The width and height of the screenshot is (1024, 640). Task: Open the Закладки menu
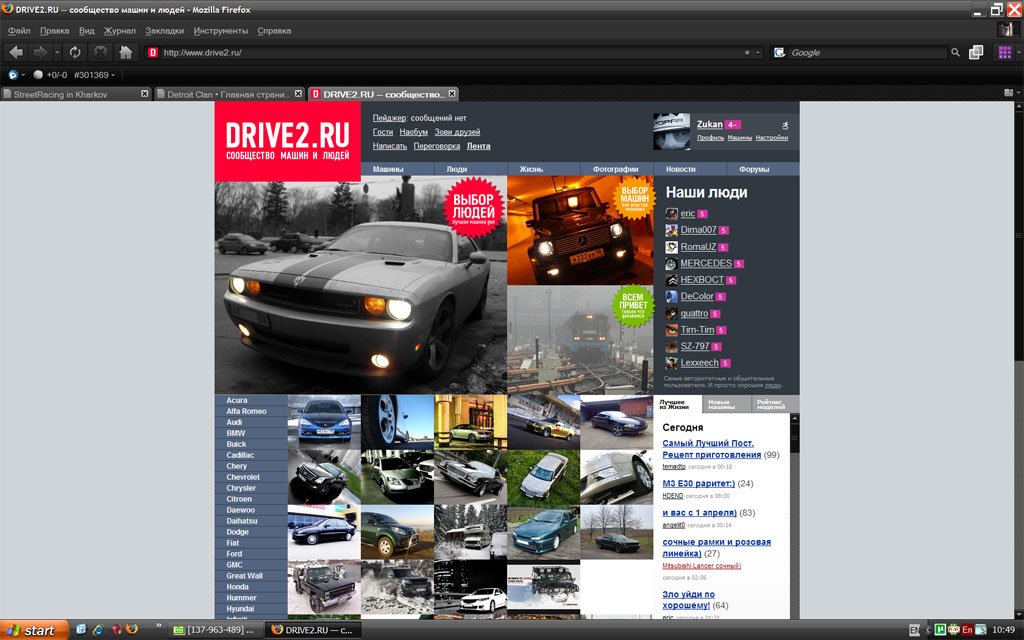pos(165,31)
